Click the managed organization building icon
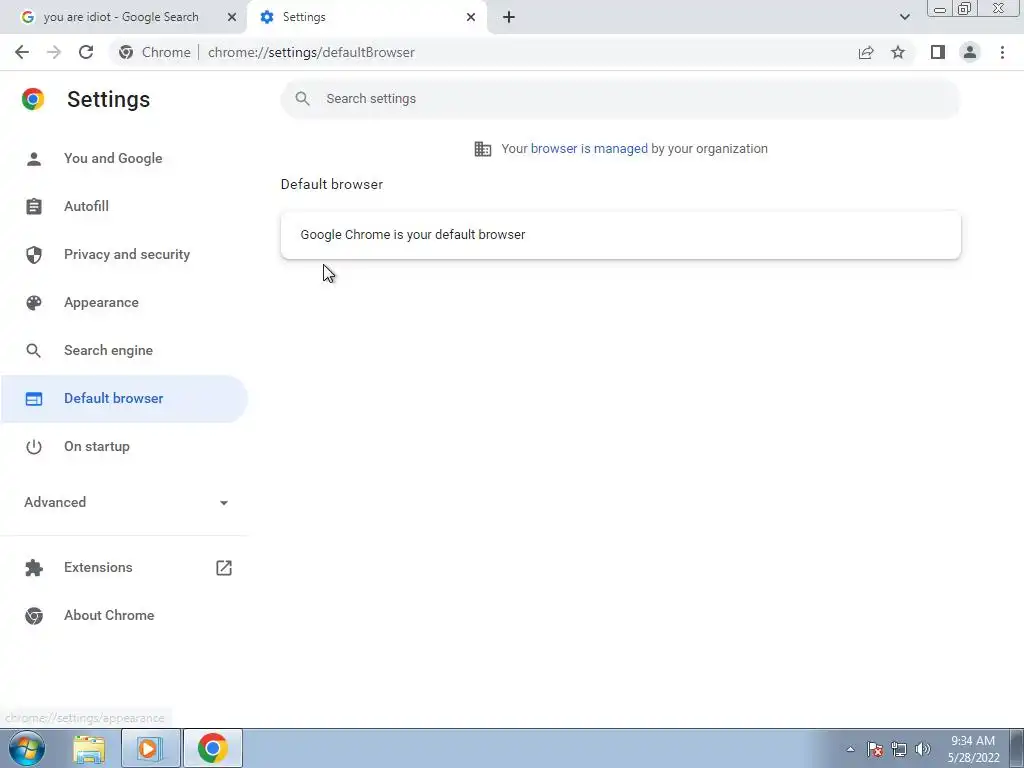 (483, 149)
